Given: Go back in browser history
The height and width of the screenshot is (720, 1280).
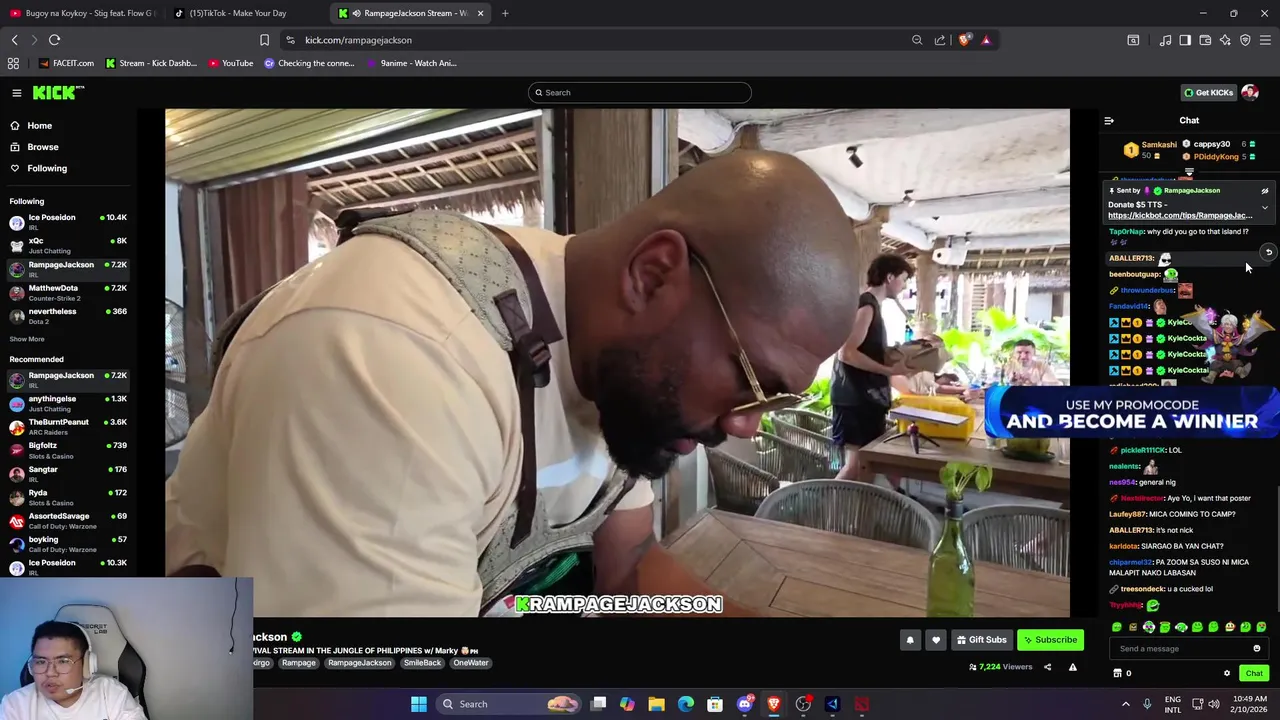Looking at the screenshot, I should click(x=14, y=40).
